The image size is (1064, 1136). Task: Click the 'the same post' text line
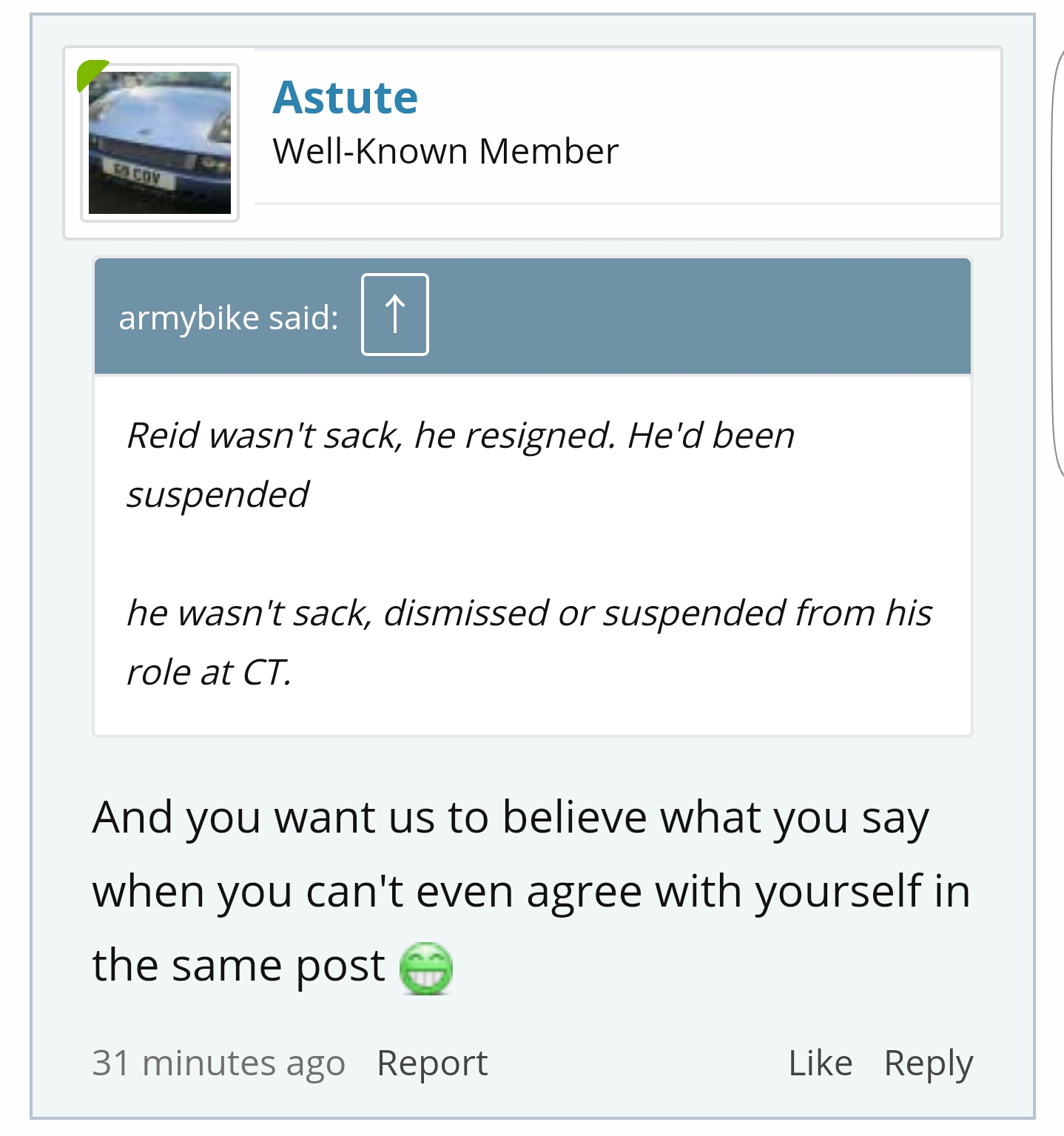coord(238,966)
